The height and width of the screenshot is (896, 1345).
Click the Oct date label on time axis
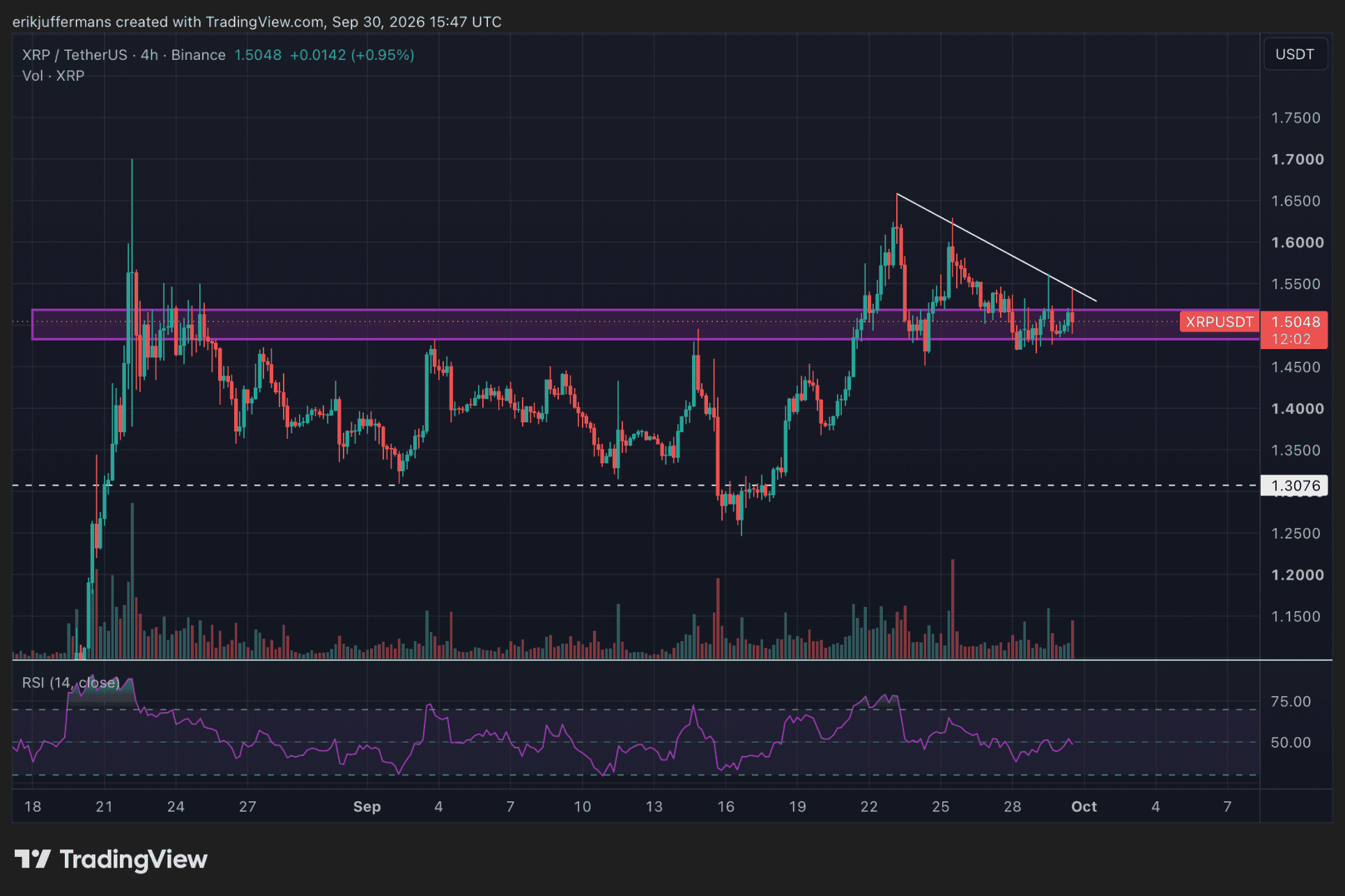pyautogui.click(x=1084, y=807)
